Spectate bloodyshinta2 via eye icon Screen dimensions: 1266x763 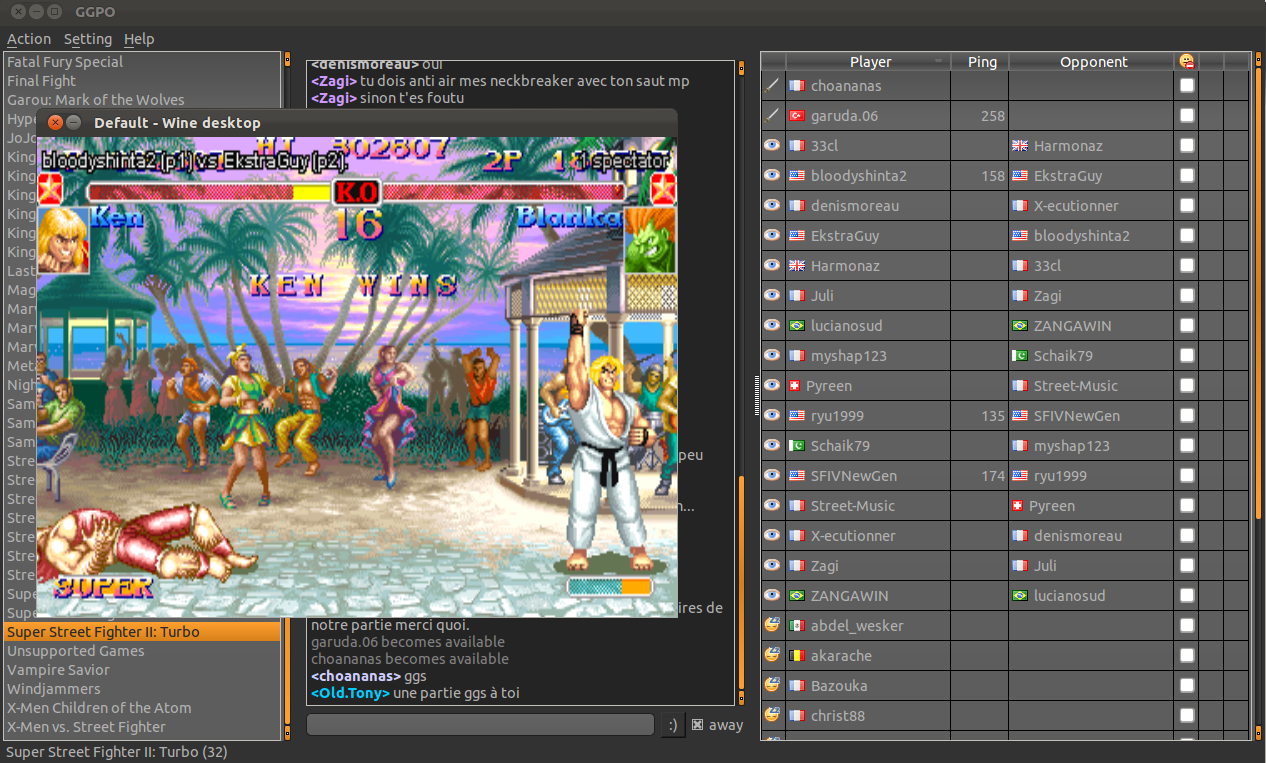tap(772, 176)
